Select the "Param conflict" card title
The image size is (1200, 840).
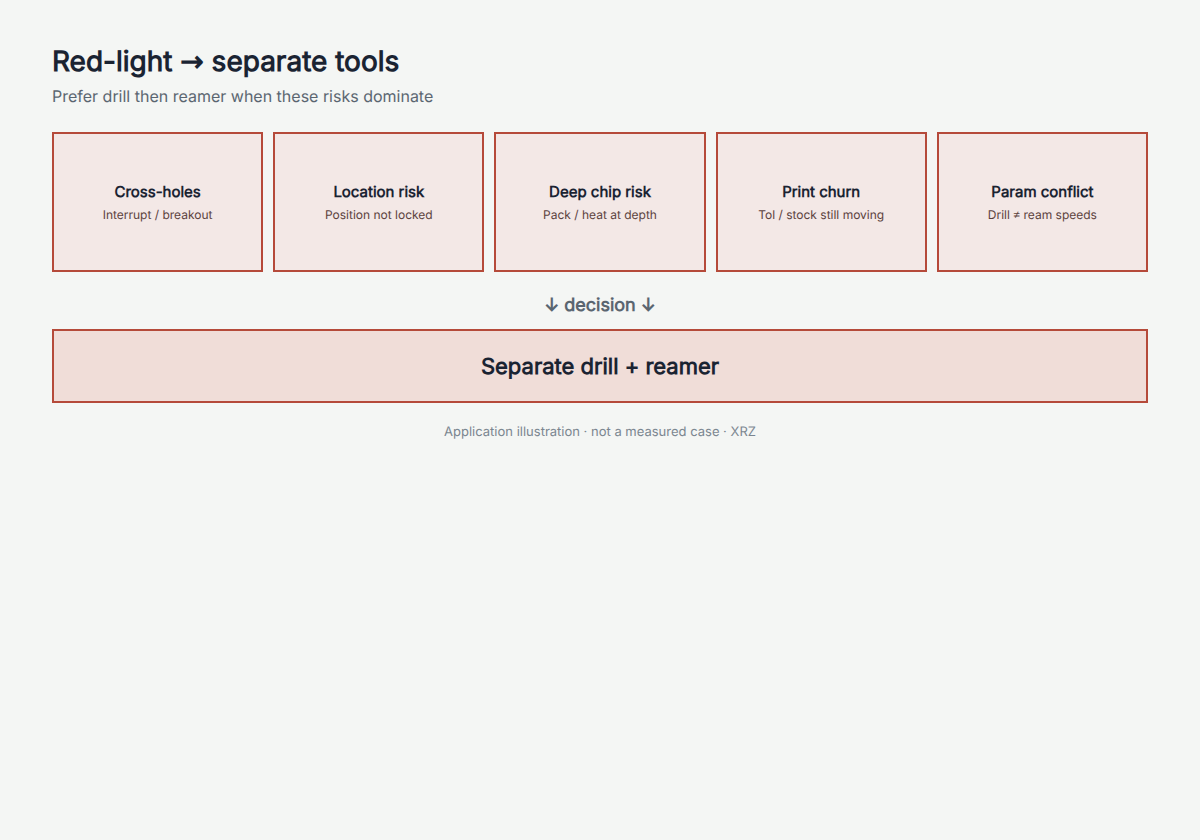[1042, 192]
